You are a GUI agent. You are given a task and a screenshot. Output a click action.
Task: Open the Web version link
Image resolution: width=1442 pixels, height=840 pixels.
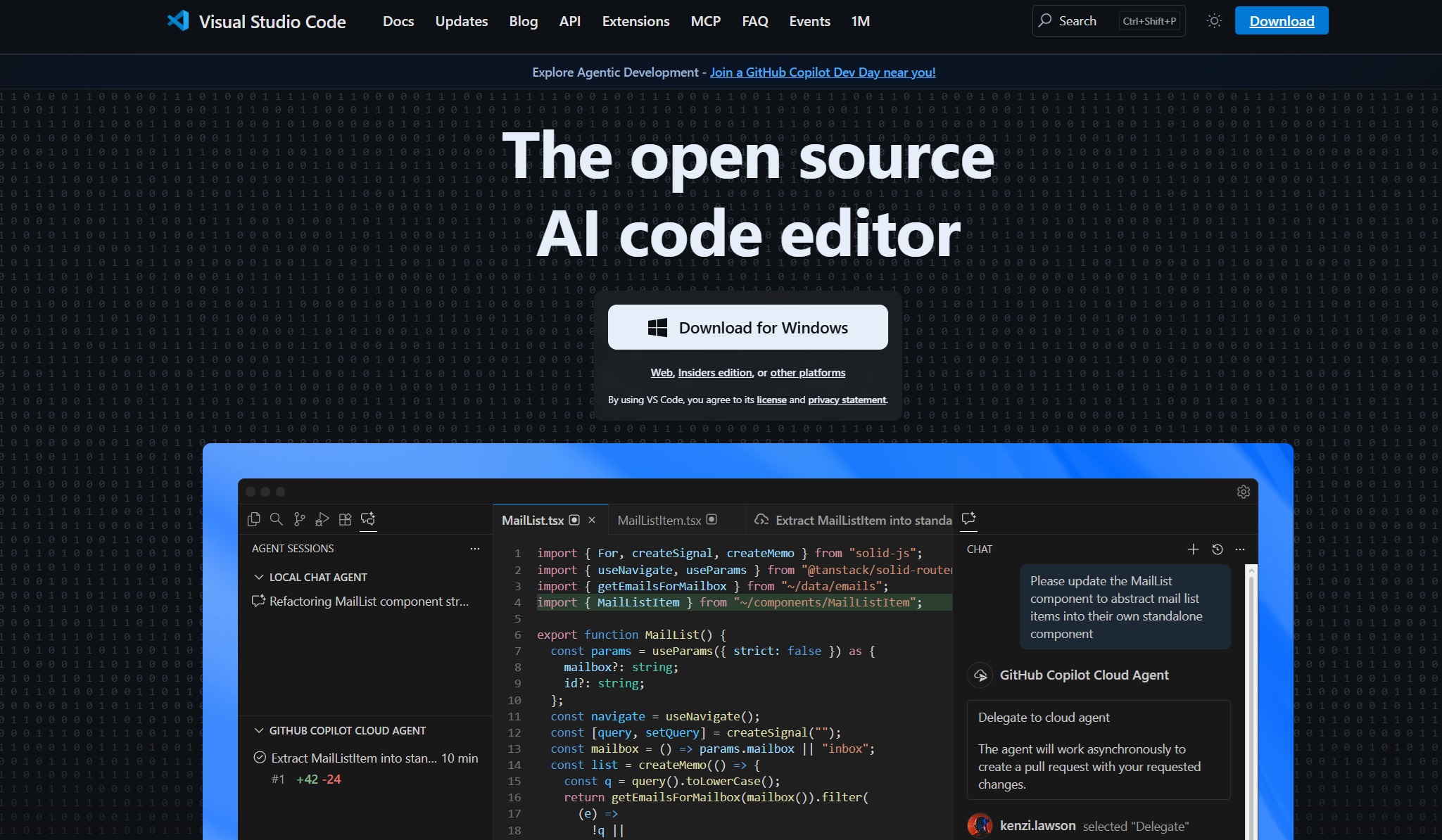662,373
